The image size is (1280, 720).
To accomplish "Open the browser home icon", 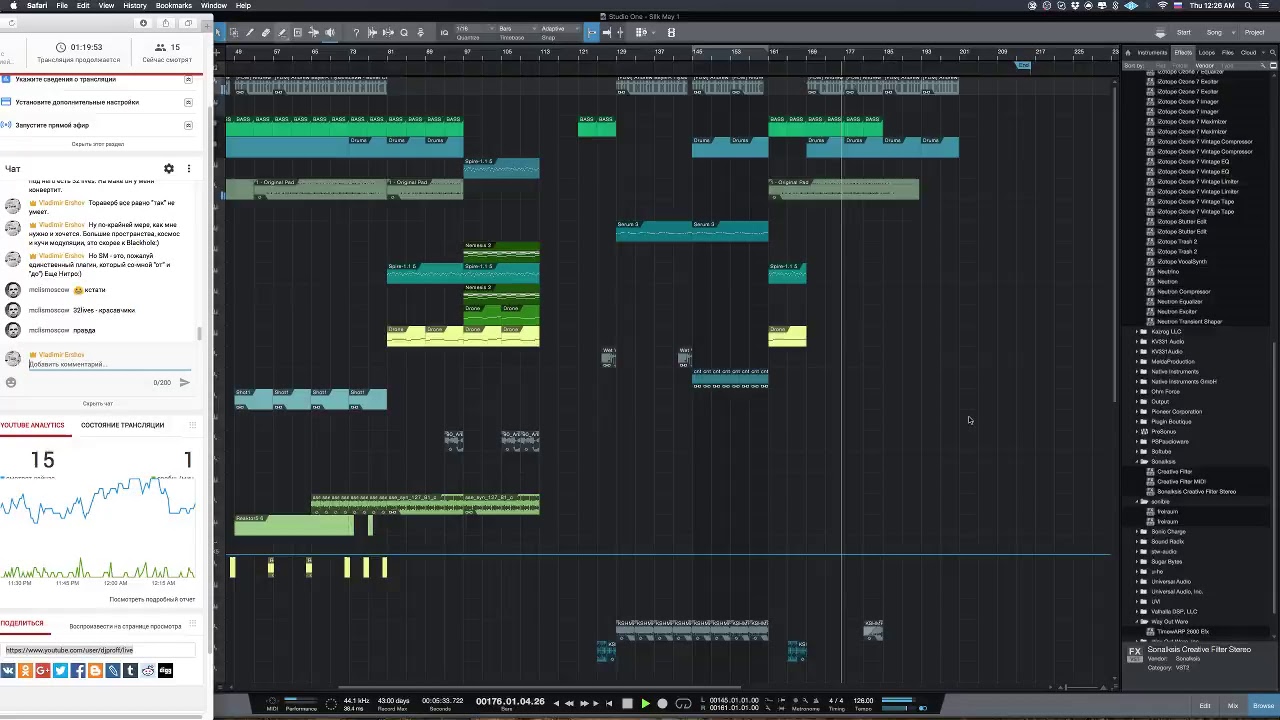I will pyautogui.click(x=1128, y=52).
